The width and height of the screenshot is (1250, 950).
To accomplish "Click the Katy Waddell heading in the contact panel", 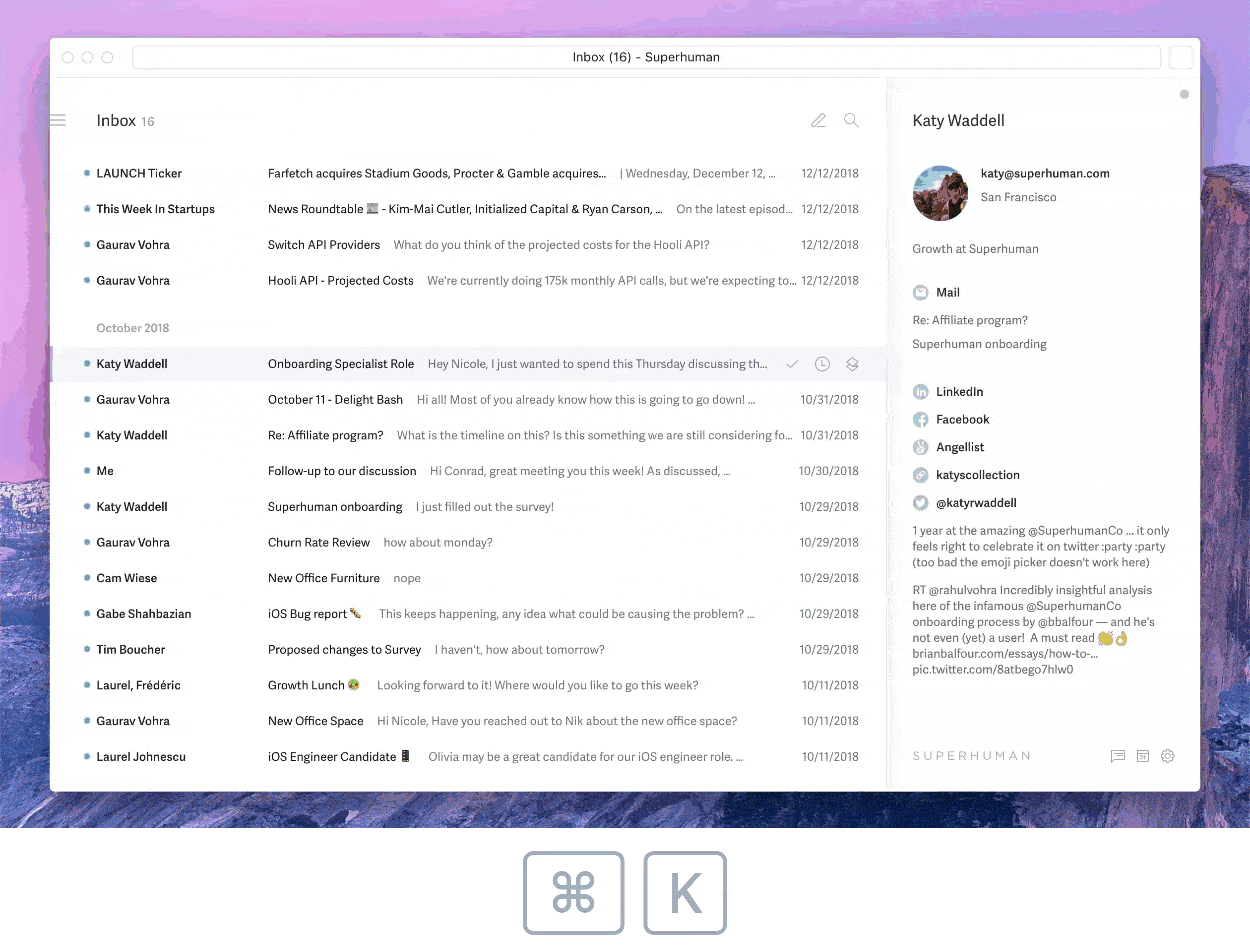I will (959, 120).
